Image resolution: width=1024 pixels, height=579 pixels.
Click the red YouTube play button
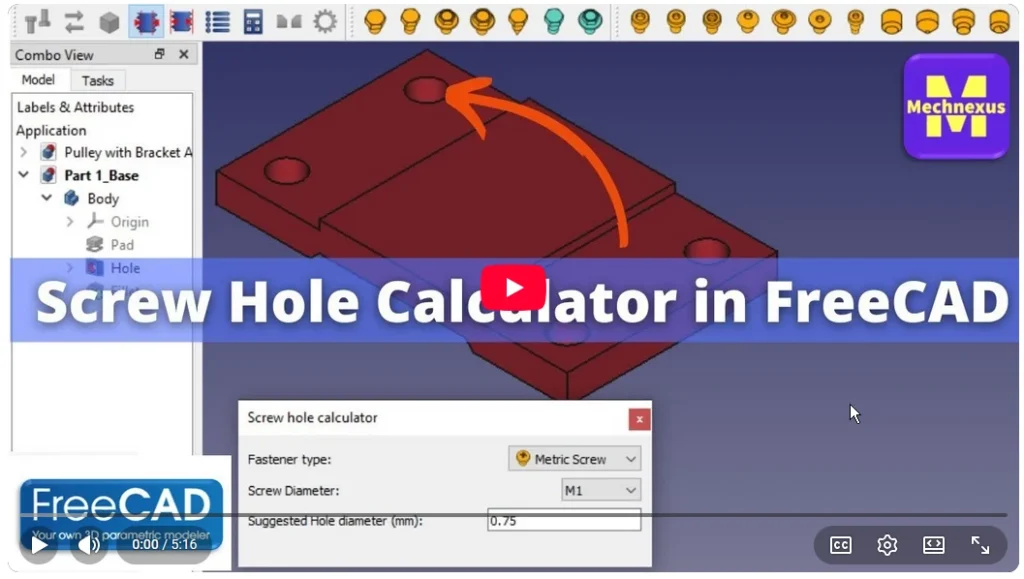513,288
